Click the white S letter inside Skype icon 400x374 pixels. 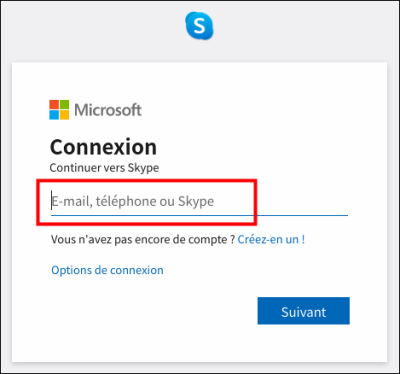pyautogui.click(x=199, y=26)
